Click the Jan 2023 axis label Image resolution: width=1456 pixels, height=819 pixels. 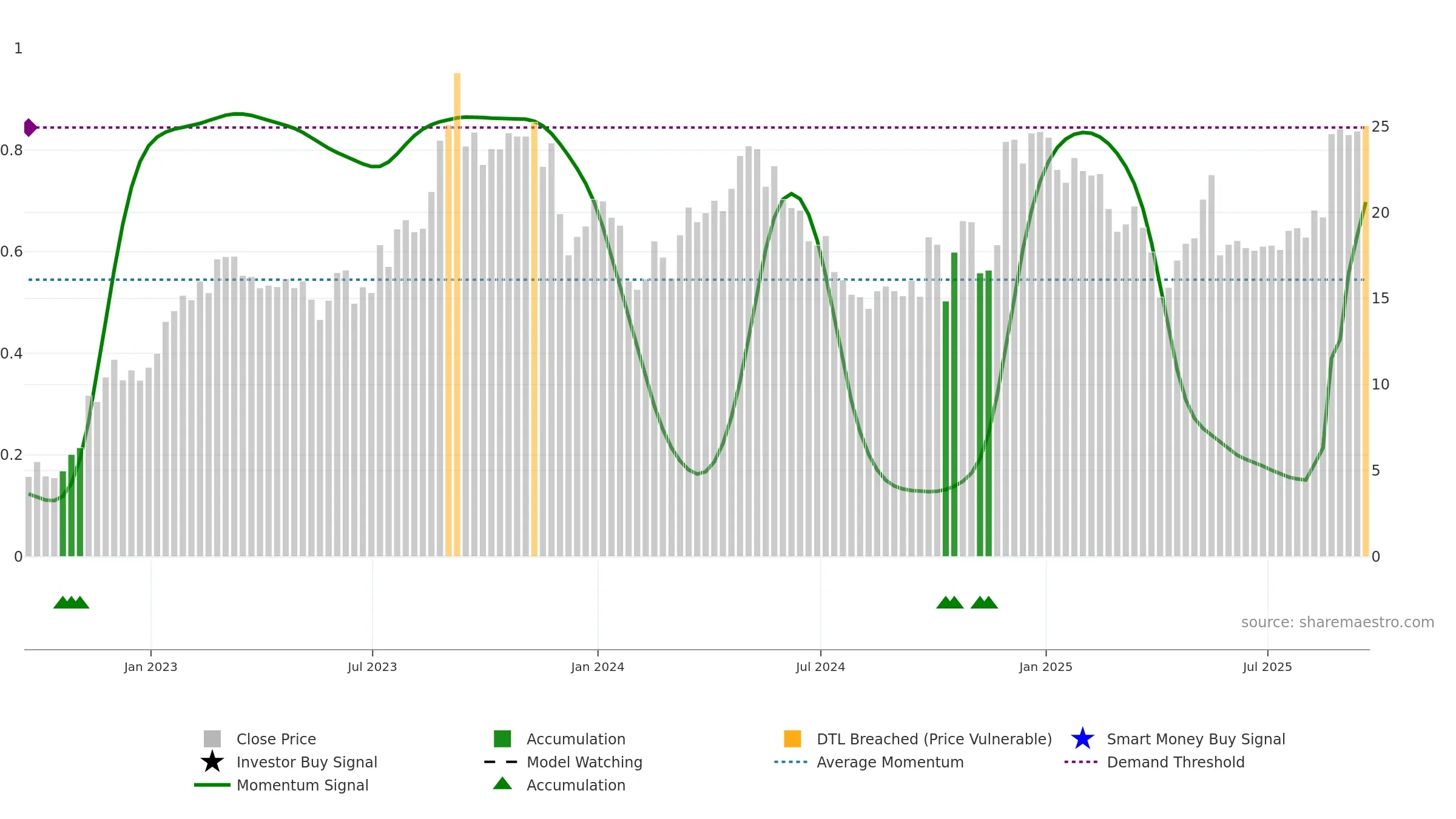click(150, 667)
